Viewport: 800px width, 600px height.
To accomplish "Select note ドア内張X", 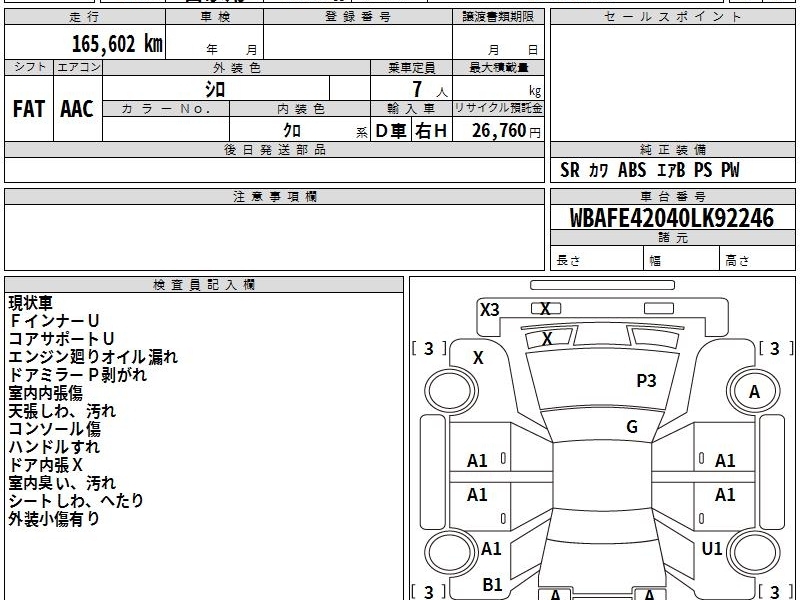I will click(x=45, y=465).
